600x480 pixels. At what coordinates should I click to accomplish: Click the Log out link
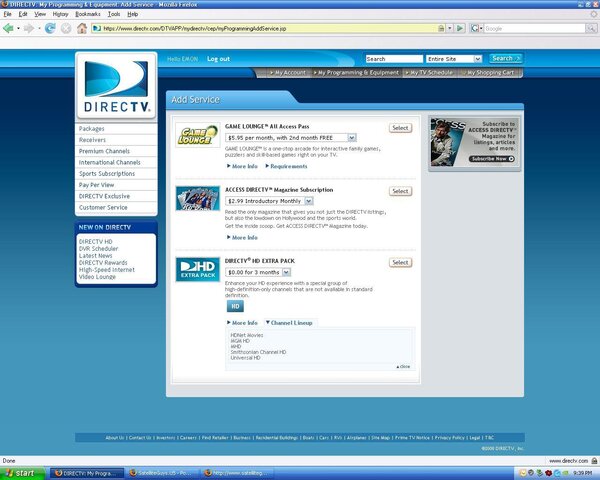218,59
